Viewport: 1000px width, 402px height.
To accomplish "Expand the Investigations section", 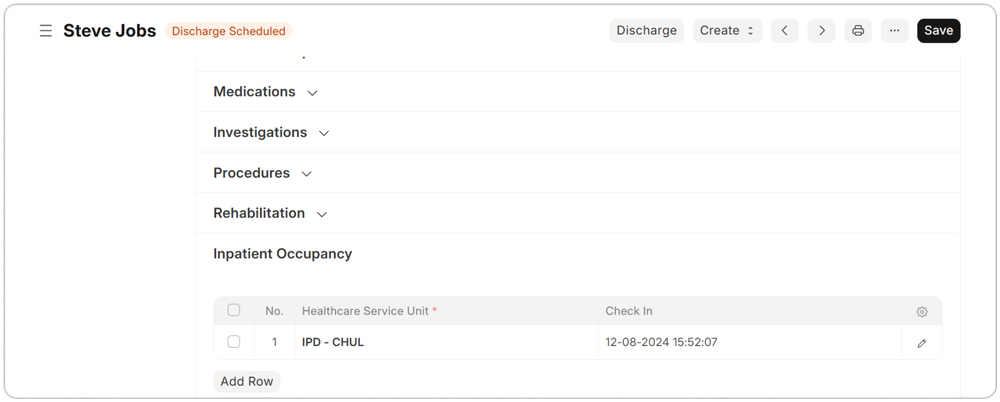I will point(271,132).
